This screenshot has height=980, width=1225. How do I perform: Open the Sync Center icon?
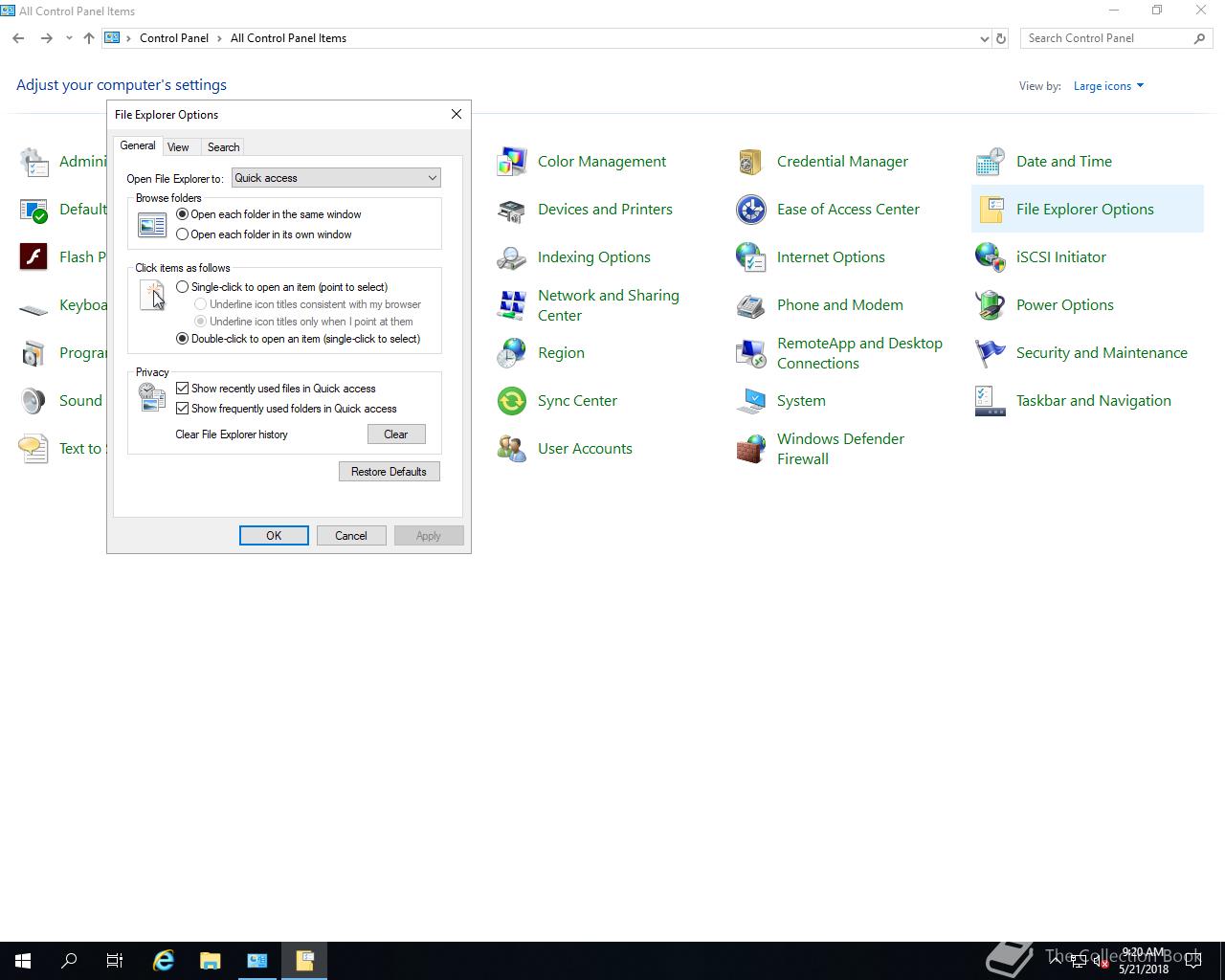point(512,401)
